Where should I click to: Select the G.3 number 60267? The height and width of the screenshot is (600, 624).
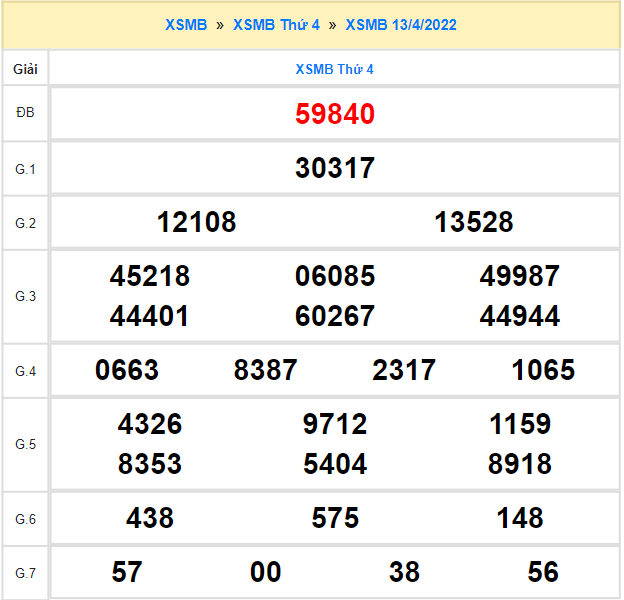[x=334, y=317]
